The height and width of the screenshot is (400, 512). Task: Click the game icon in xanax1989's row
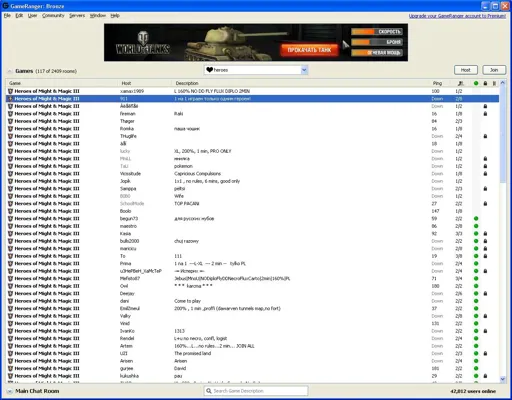tap(10, 91)
